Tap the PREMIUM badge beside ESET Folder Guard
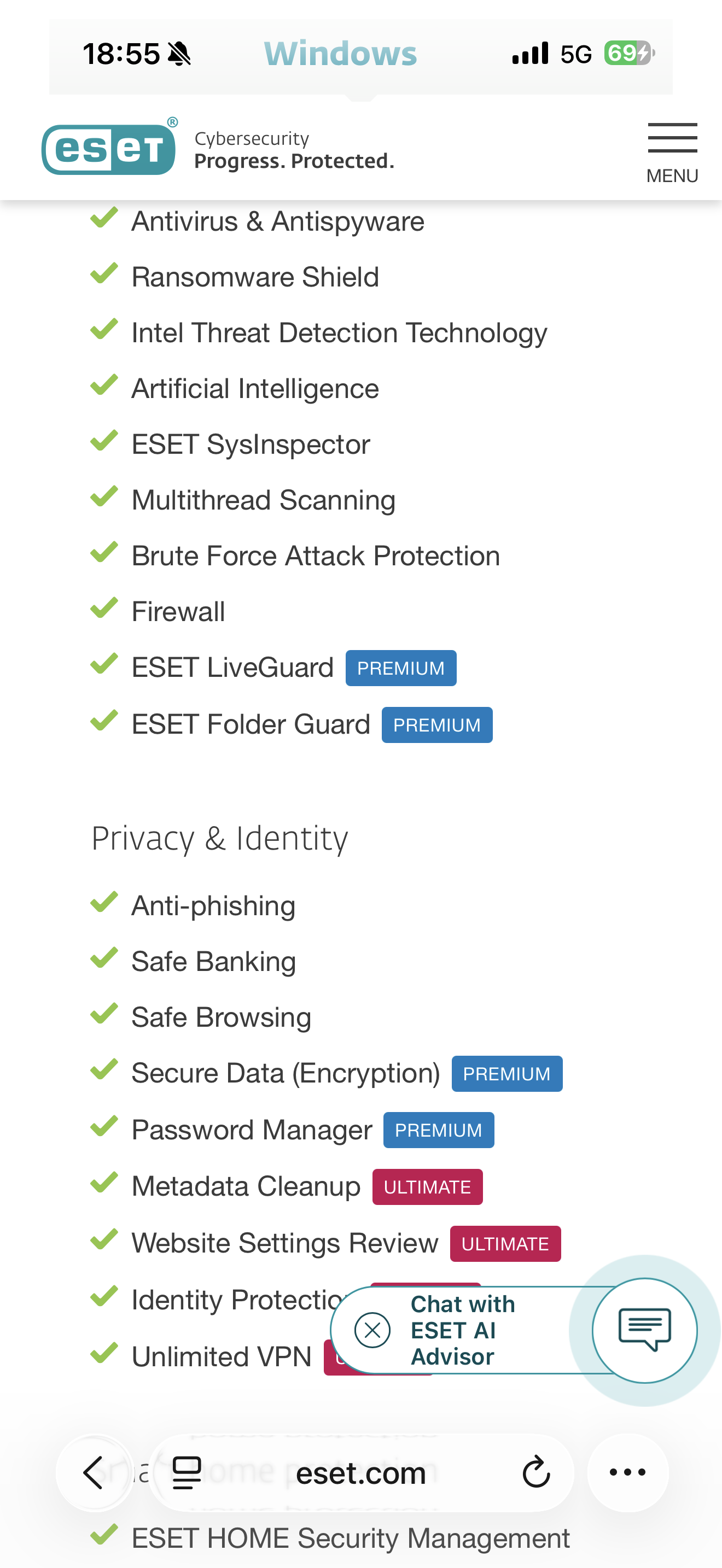Screen dimensions: 722x1568 [x=436, y=725]
